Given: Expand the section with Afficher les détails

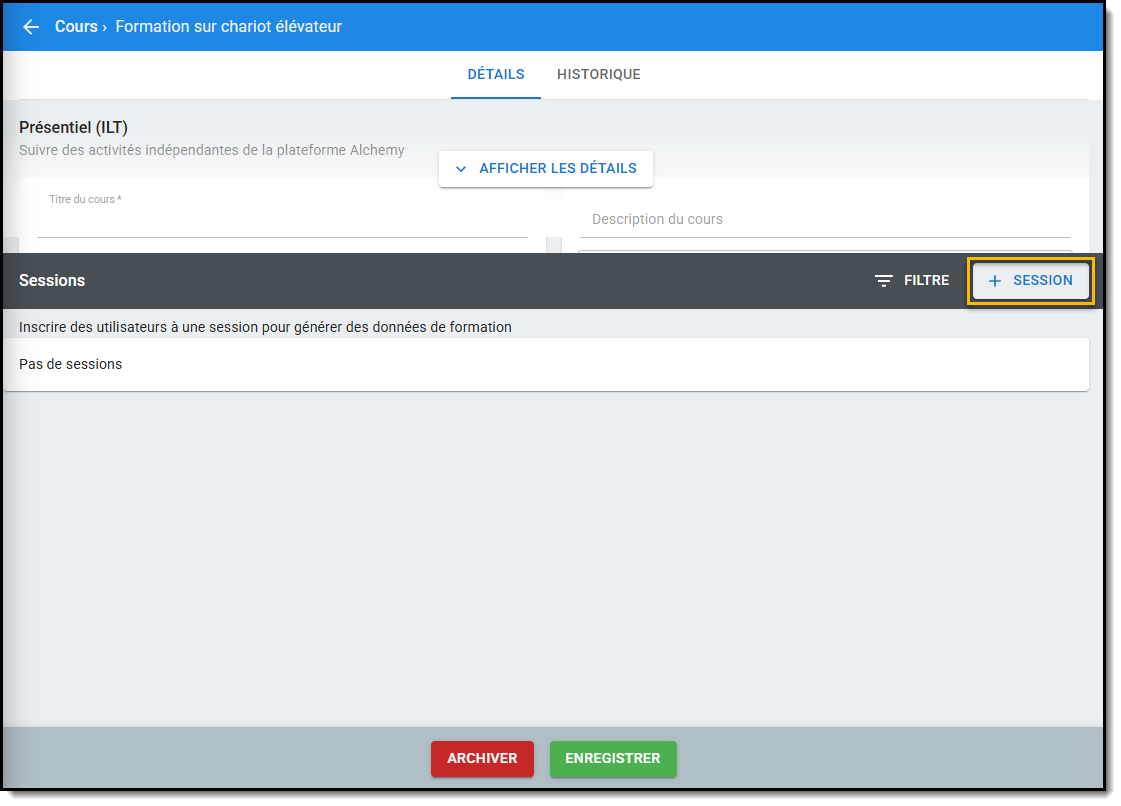Looking at the screenshot, I should coord(546,169).
